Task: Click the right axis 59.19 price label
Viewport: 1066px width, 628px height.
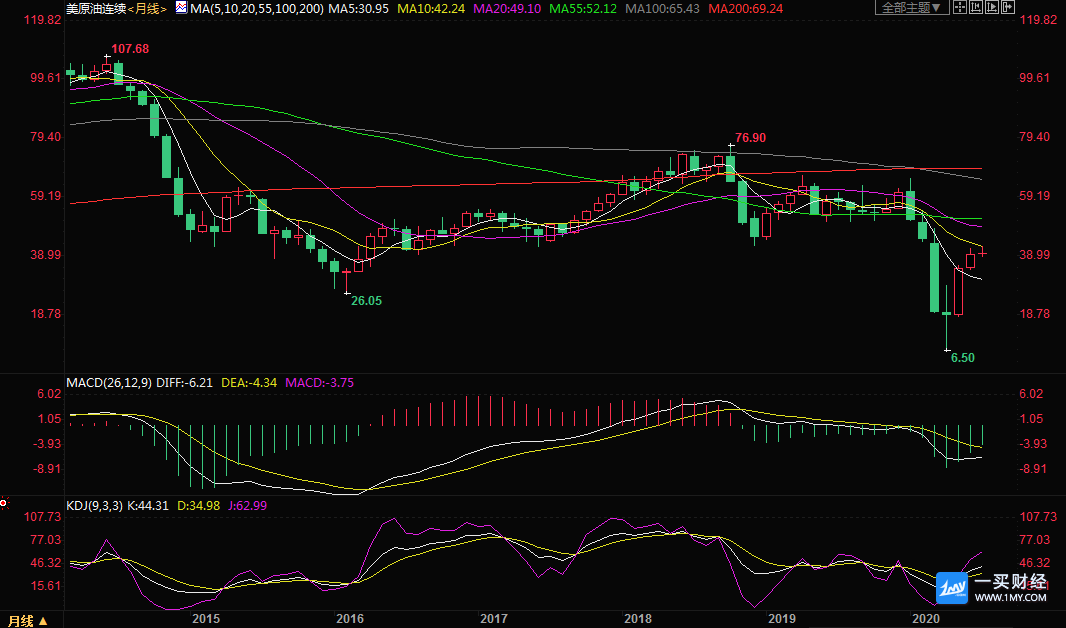Action: click(x=1034, y=196)
